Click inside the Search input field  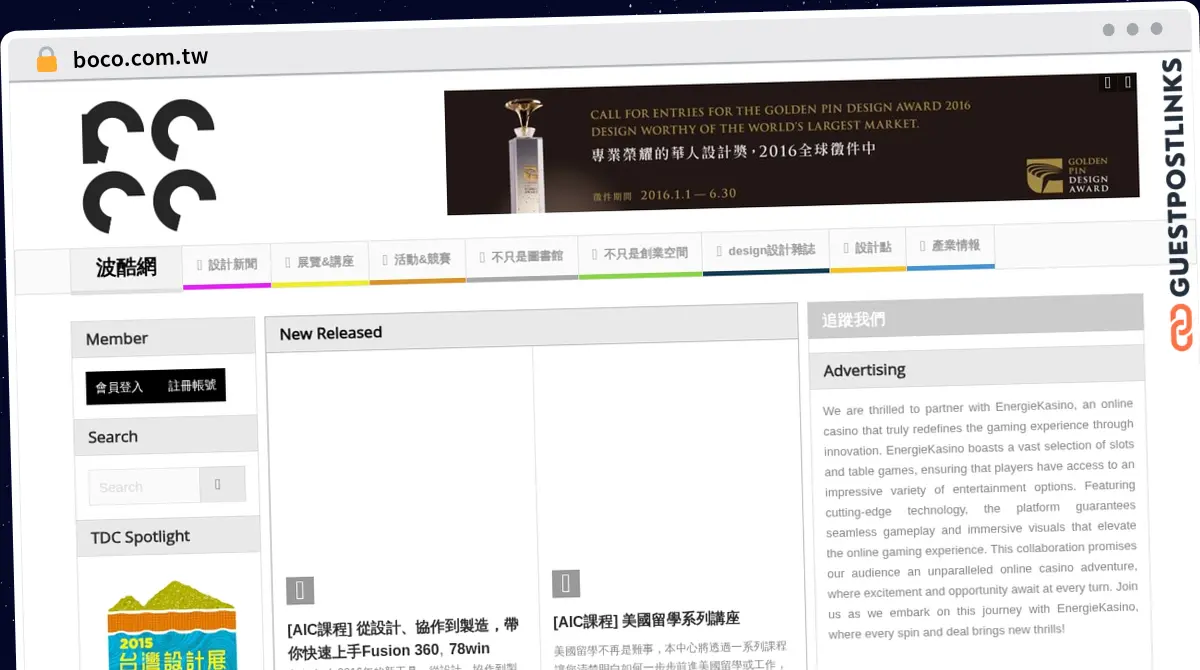point(142,486)
